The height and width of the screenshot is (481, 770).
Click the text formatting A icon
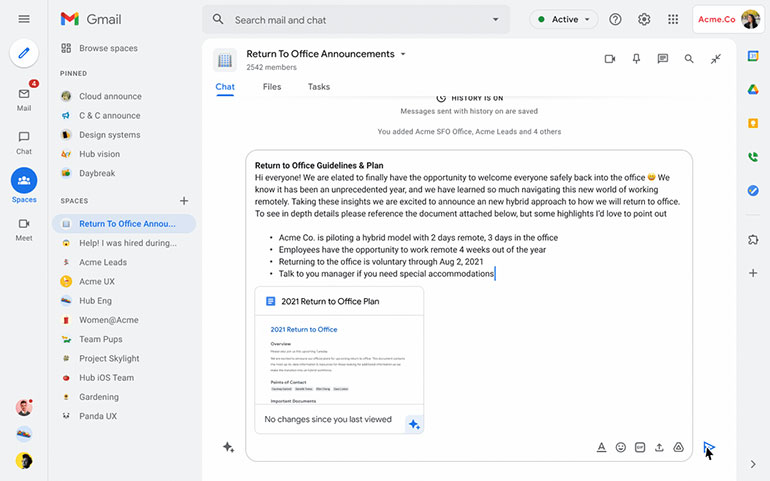601,447
